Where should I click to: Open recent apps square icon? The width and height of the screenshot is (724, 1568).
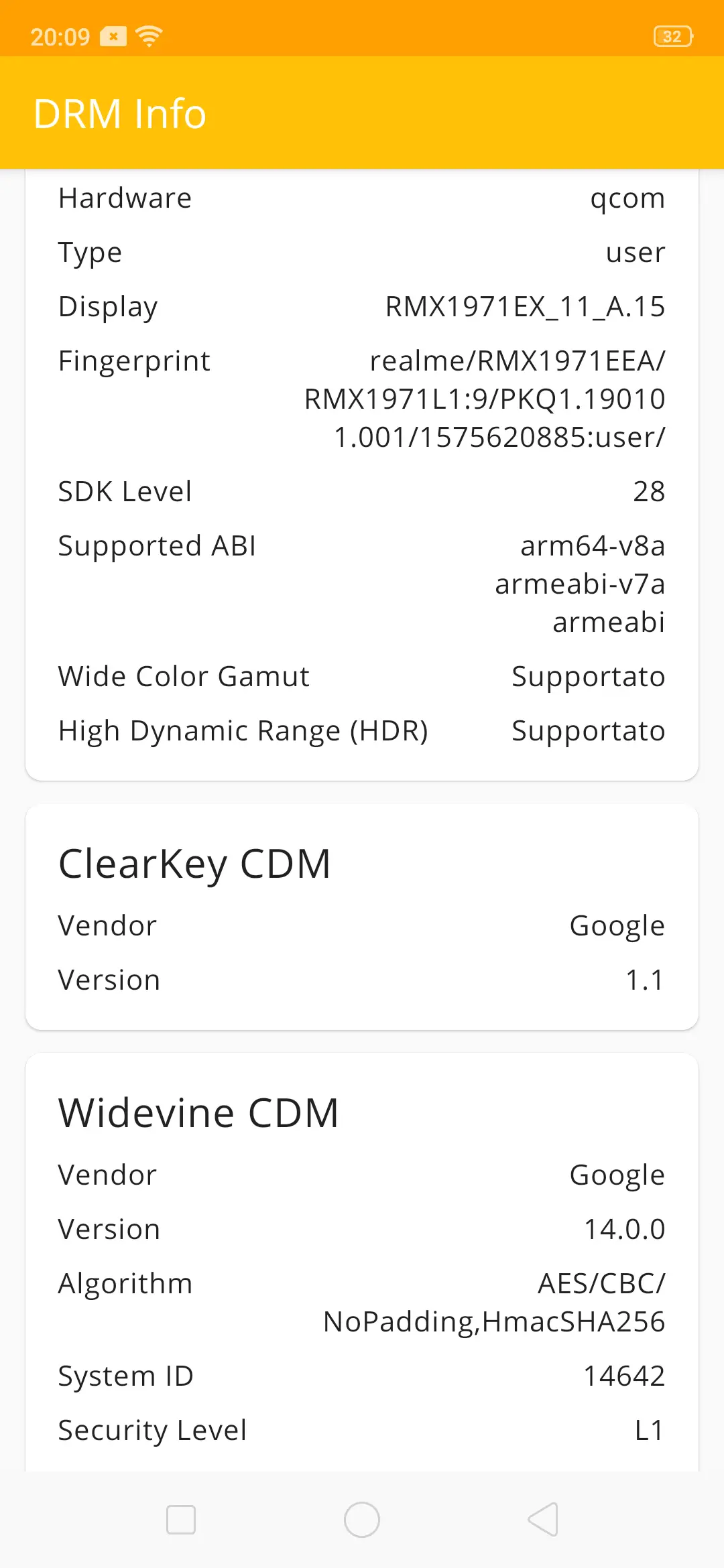point(181,1519)
